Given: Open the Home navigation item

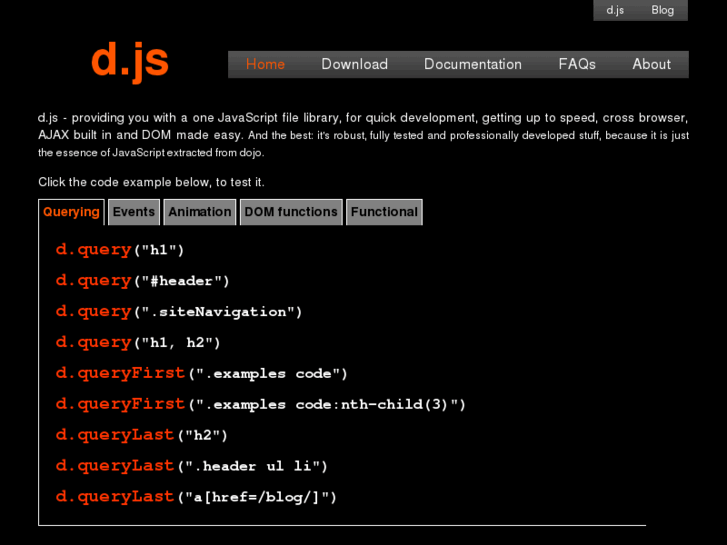Looking at the screenshot, I should click(265, 64).
